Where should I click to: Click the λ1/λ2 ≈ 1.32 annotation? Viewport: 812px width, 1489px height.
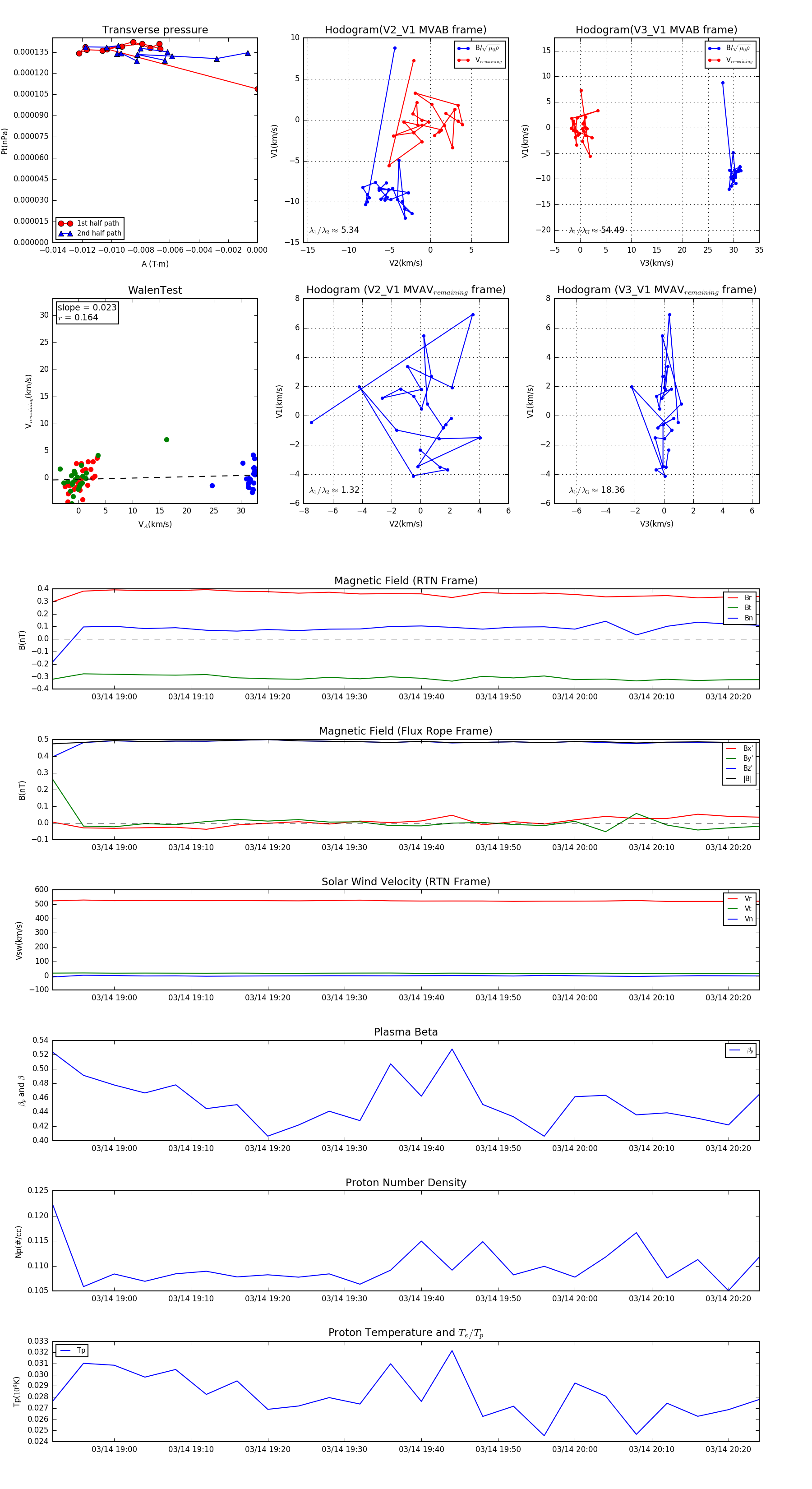[x=334, y=490]
